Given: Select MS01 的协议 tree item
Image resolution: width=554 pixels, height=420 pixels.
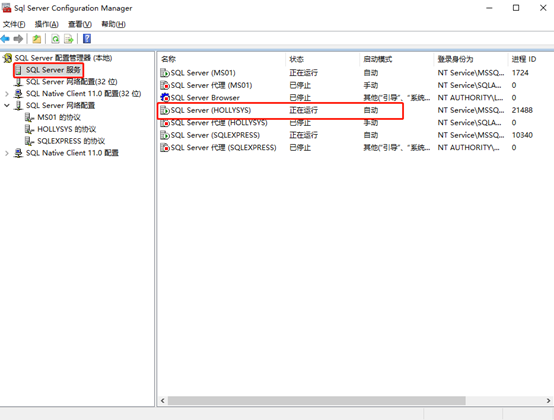Looking at the screenshot, I should pyautogui.click(x=59, y=117).
